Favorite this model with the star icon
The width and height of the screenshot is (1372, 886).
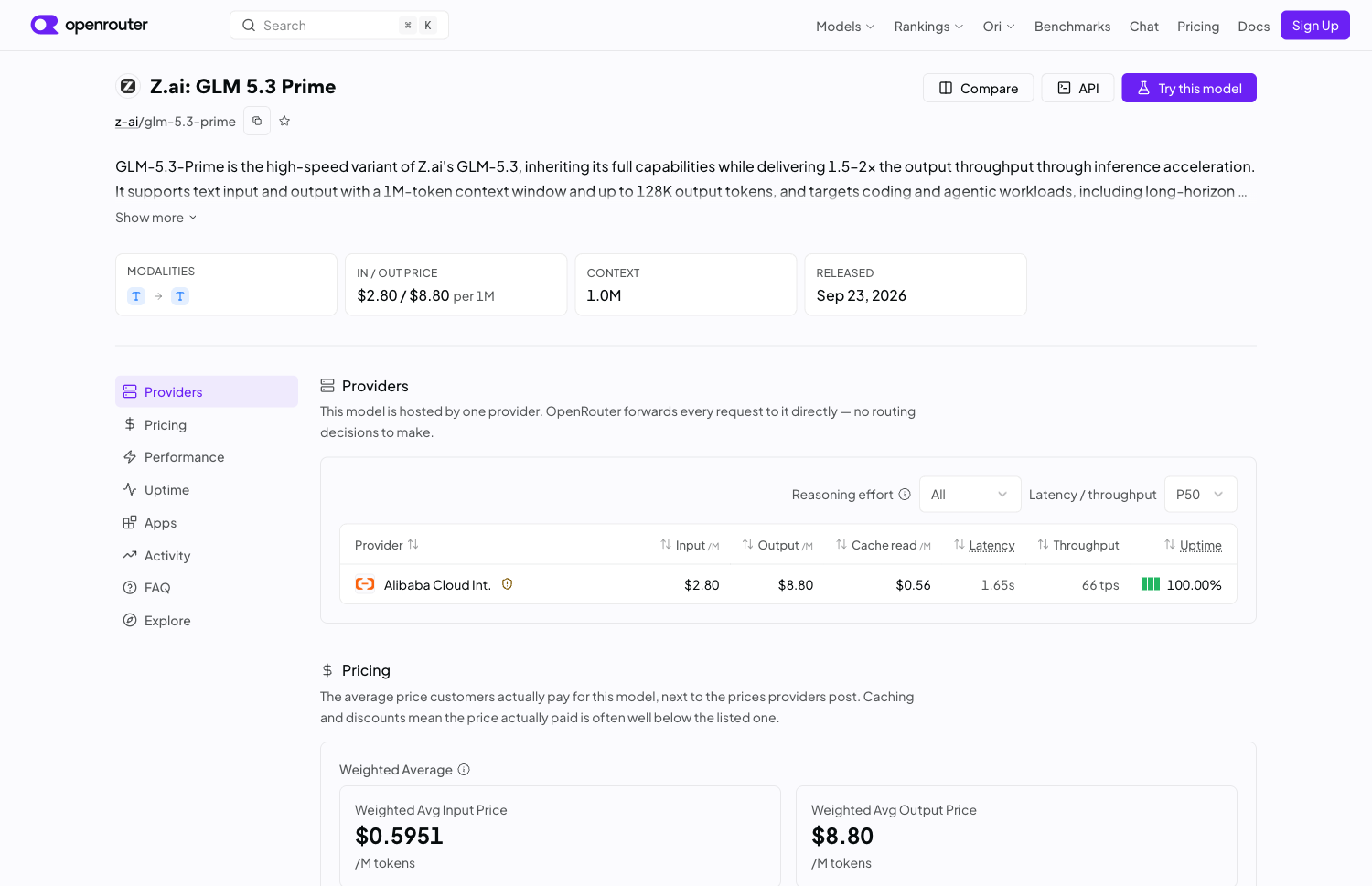tap(284, 121)
